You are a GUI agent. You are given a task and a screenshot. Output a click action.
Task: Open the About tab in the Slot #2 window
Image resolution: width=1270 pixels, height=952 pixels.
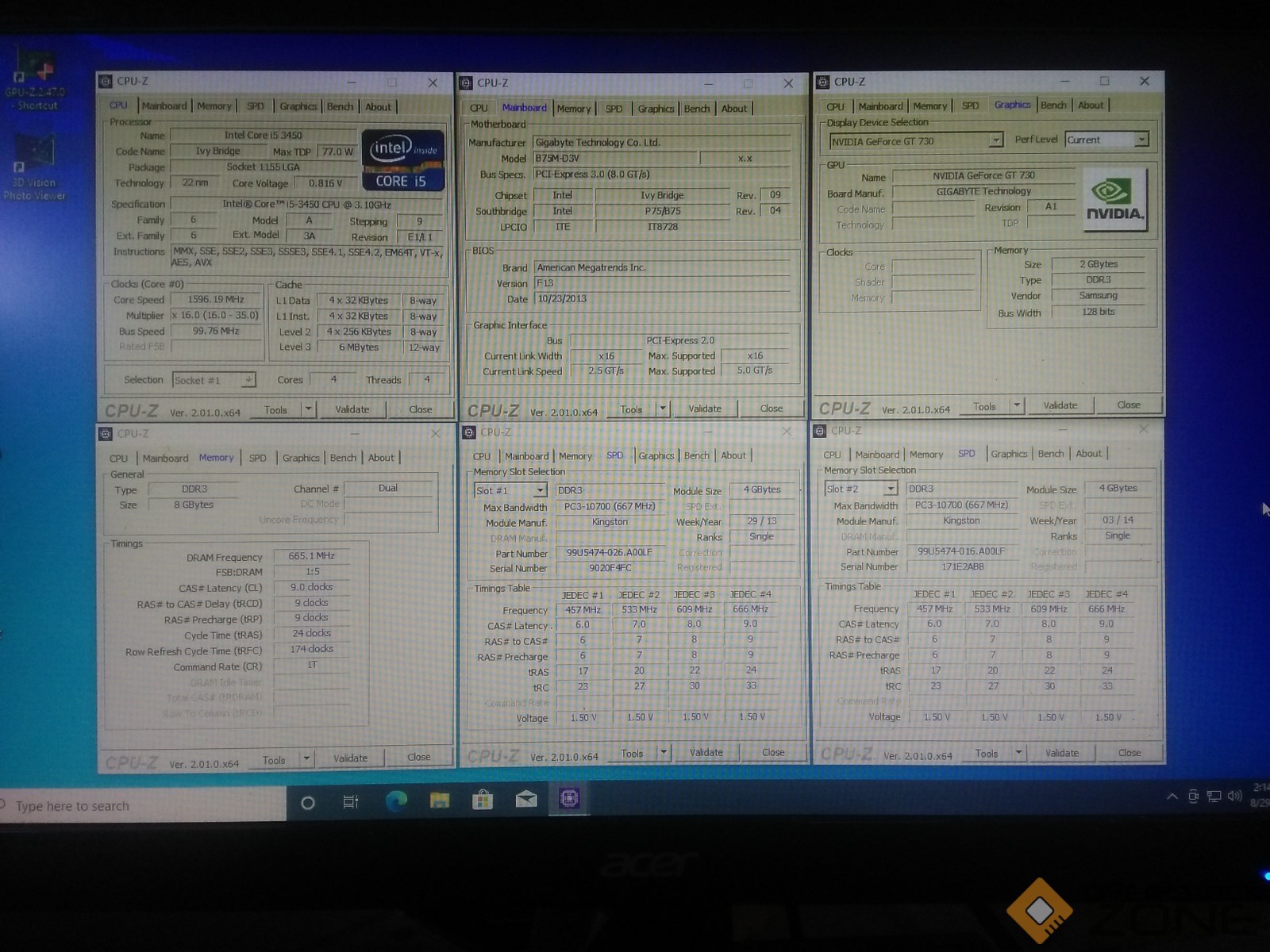pos(1088,454)
